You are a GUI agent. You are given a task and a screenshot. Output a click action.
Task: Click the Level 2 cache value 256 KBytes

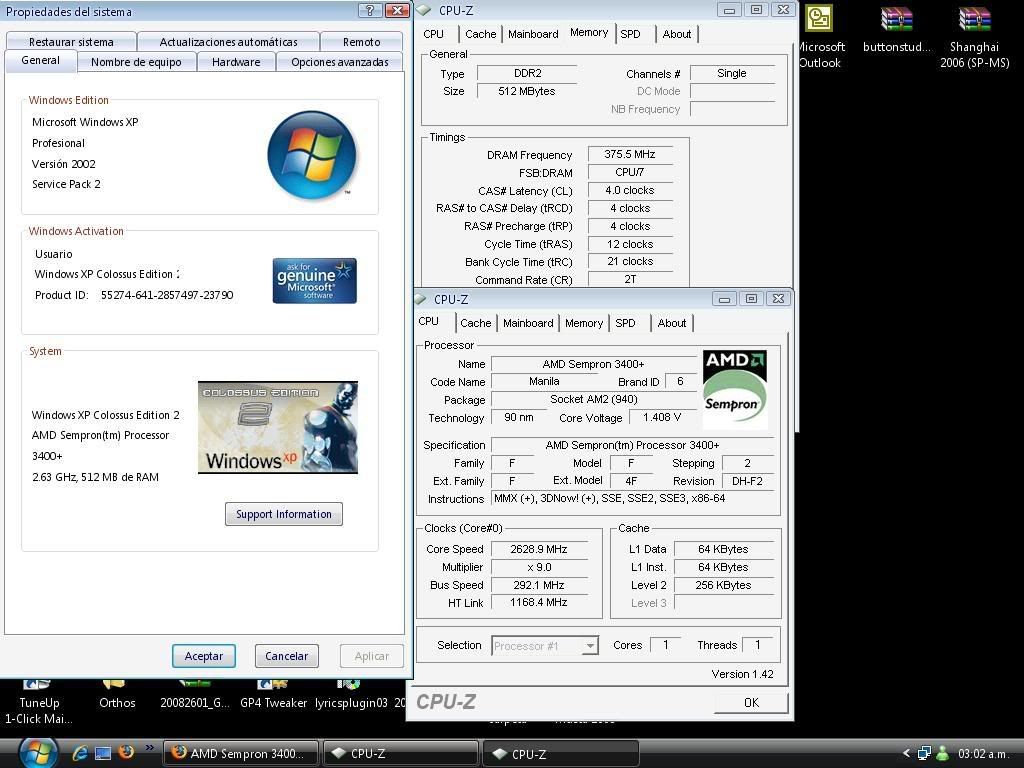pyautogui.click(x=723, y=585)
